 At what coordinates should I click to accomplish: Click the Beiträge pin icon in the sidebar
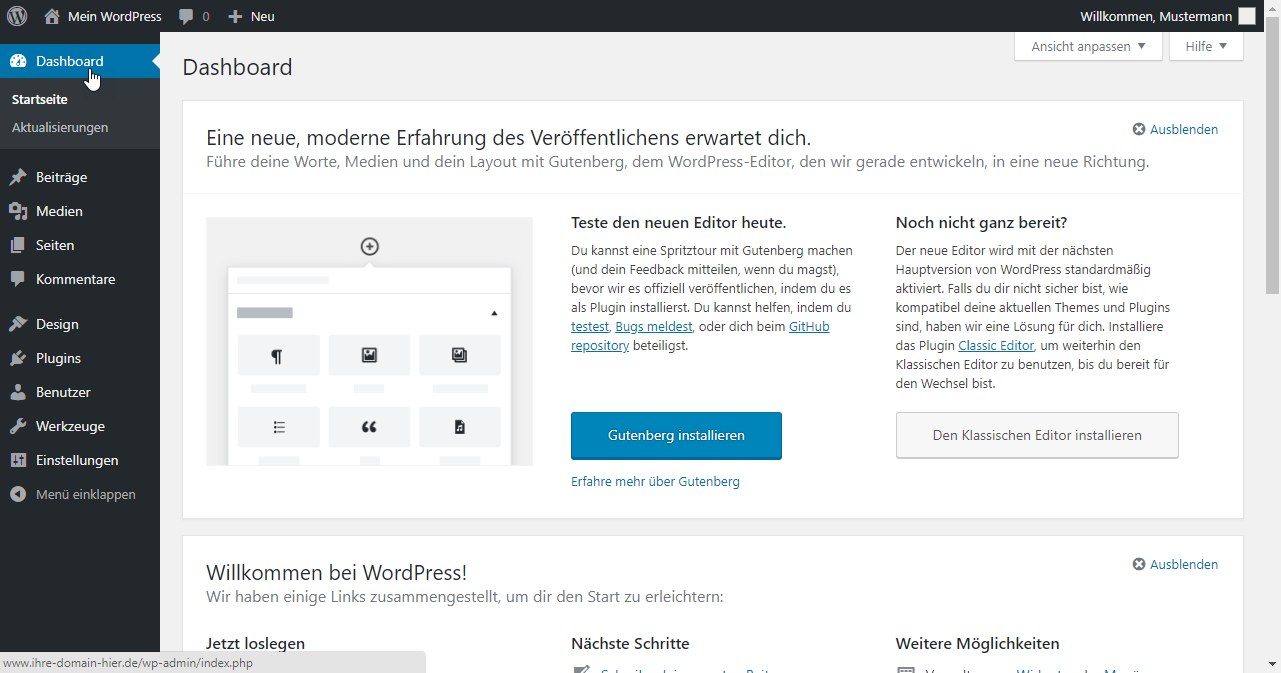(18, 177)
